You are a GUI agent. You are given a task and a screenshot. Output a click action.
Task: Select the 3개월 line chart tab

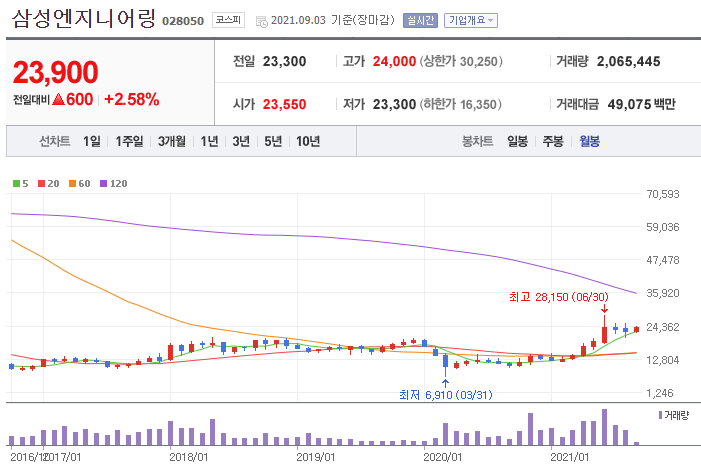172,141
